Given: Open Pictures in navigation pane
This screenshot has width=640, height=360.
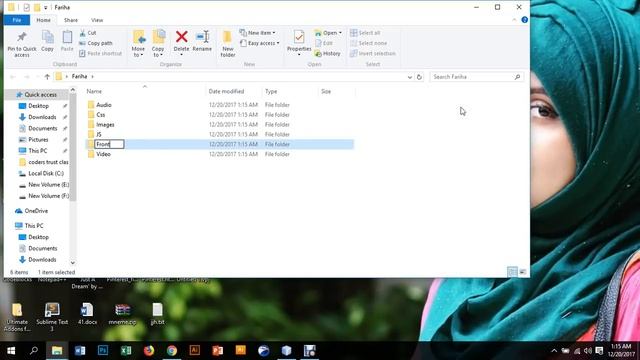Looking at the screenshot, I should coord(38,140).
